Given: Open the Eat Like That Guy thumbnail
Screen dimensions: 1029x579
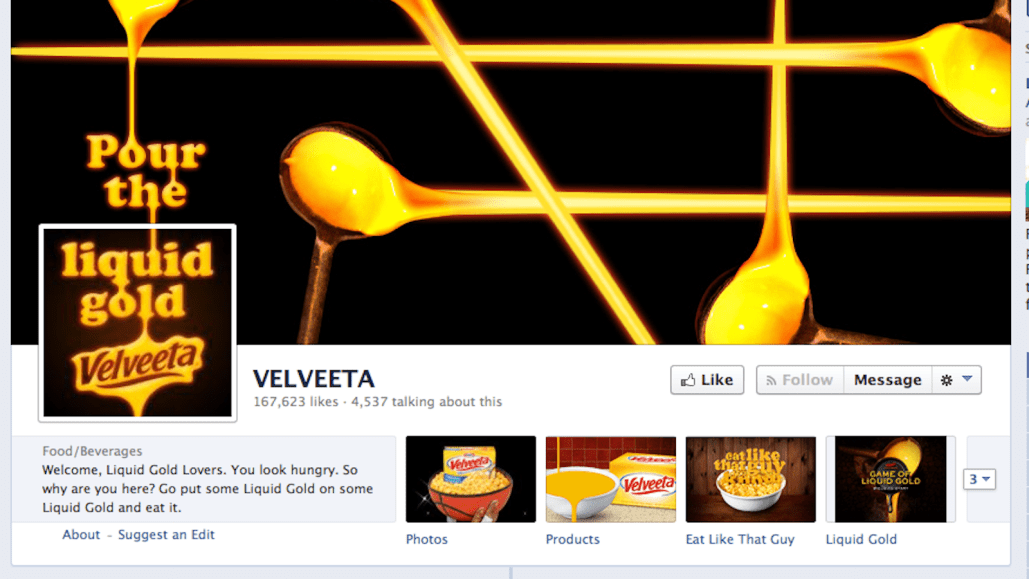Looking at the screenshot, I should tap(751, 479).
